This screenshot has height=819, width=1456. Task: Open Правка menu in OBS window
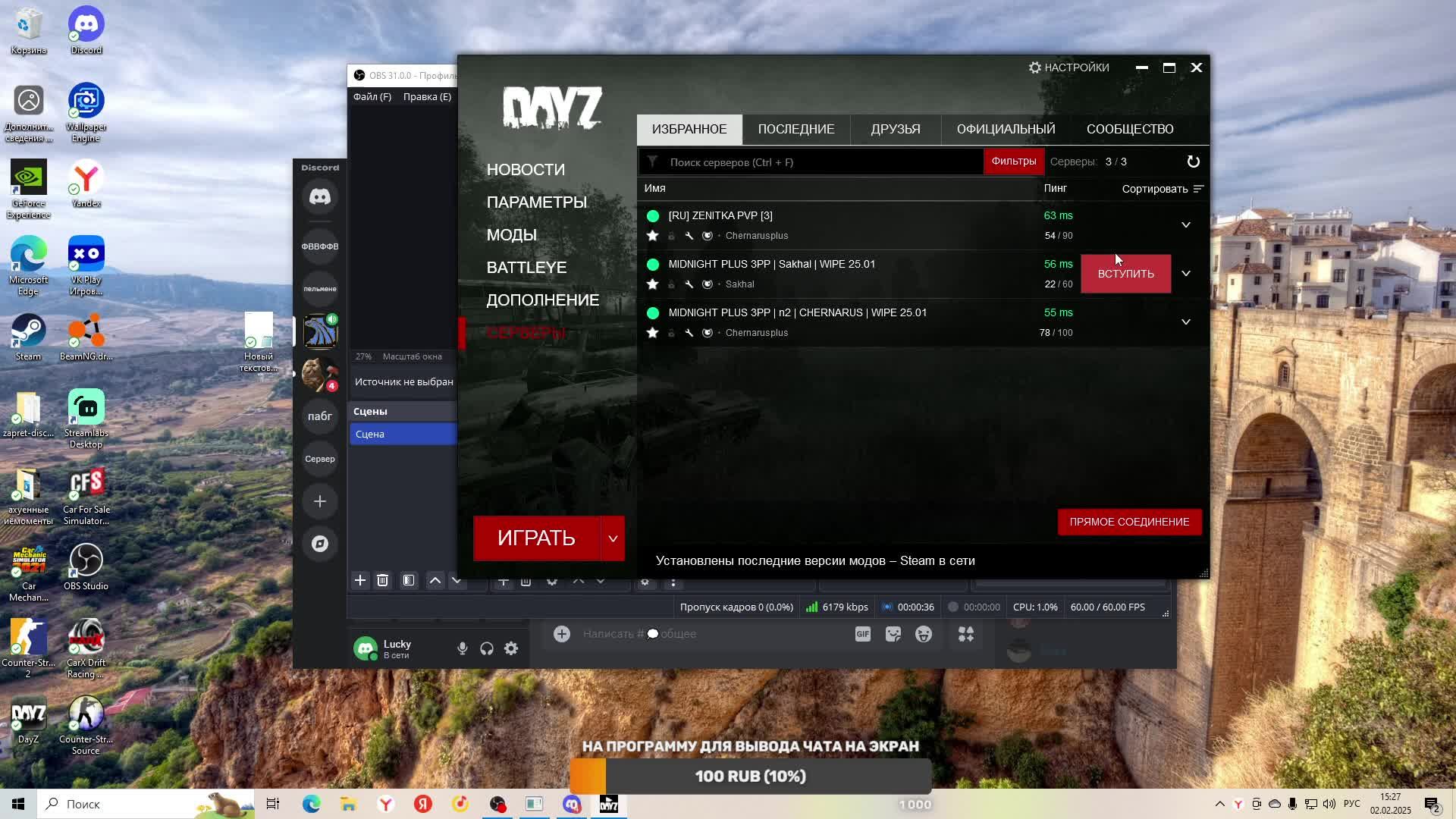point(427,97)
